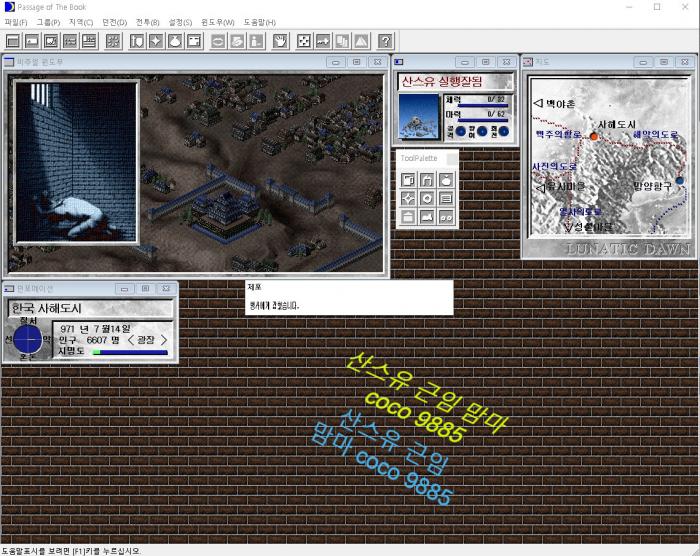Open the item pouch toolbar icon
This screenshot has height=556, width=700.
click(175, 41)
